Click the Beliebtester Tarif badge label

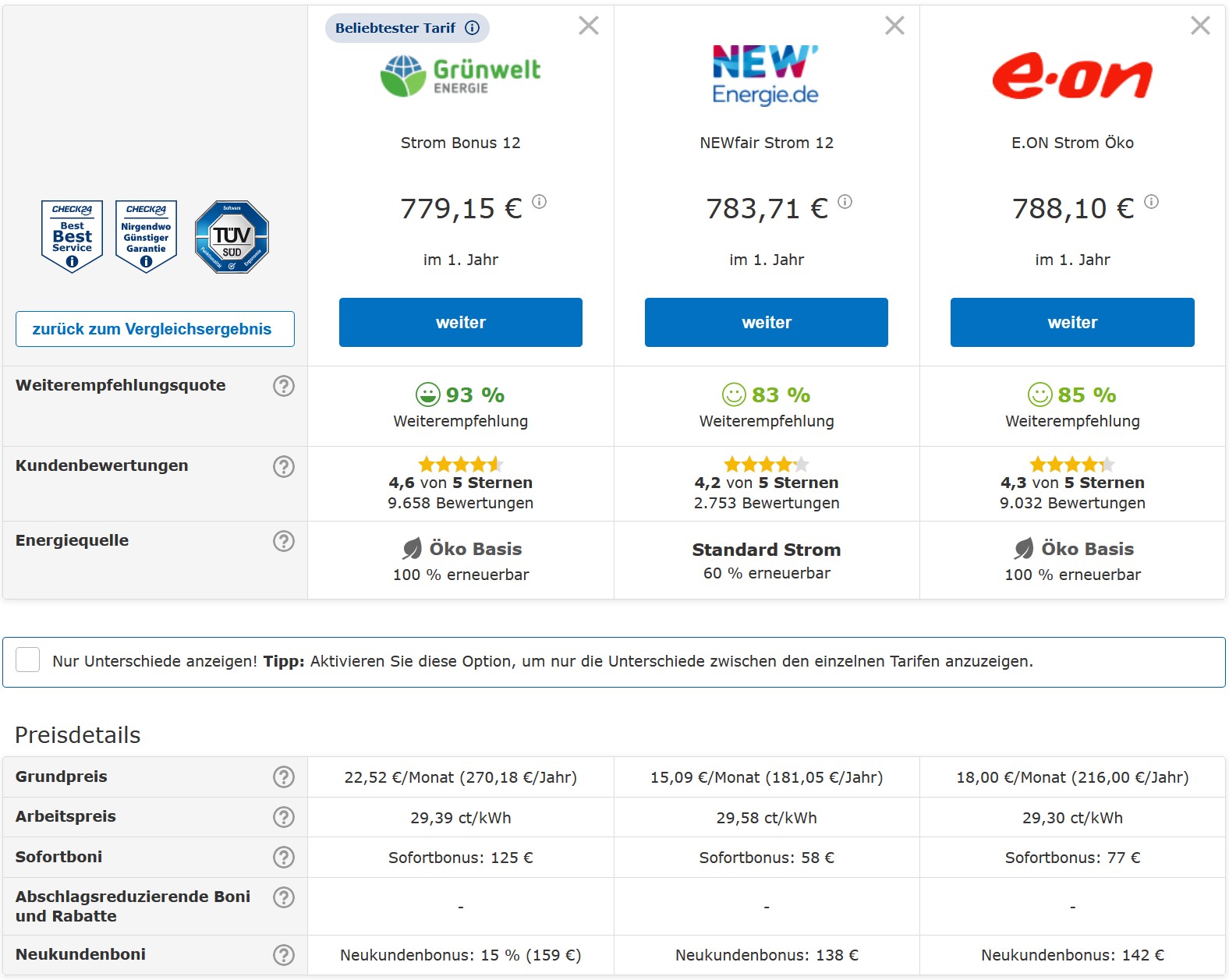coord(395,28)
